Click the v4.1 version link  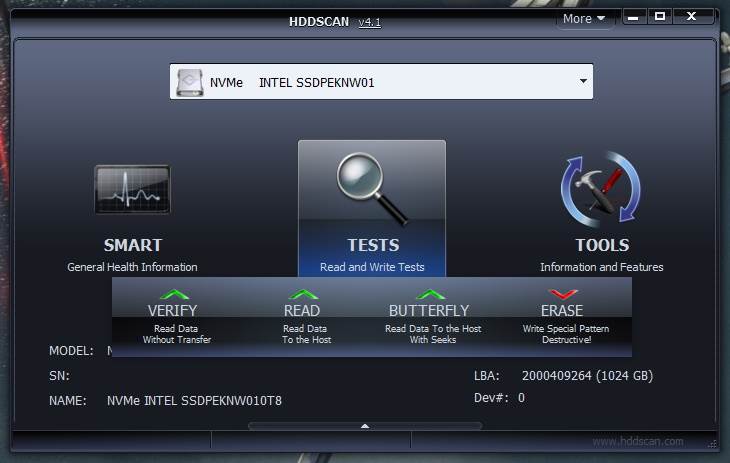pyautogui.click(x=369, y=22)
